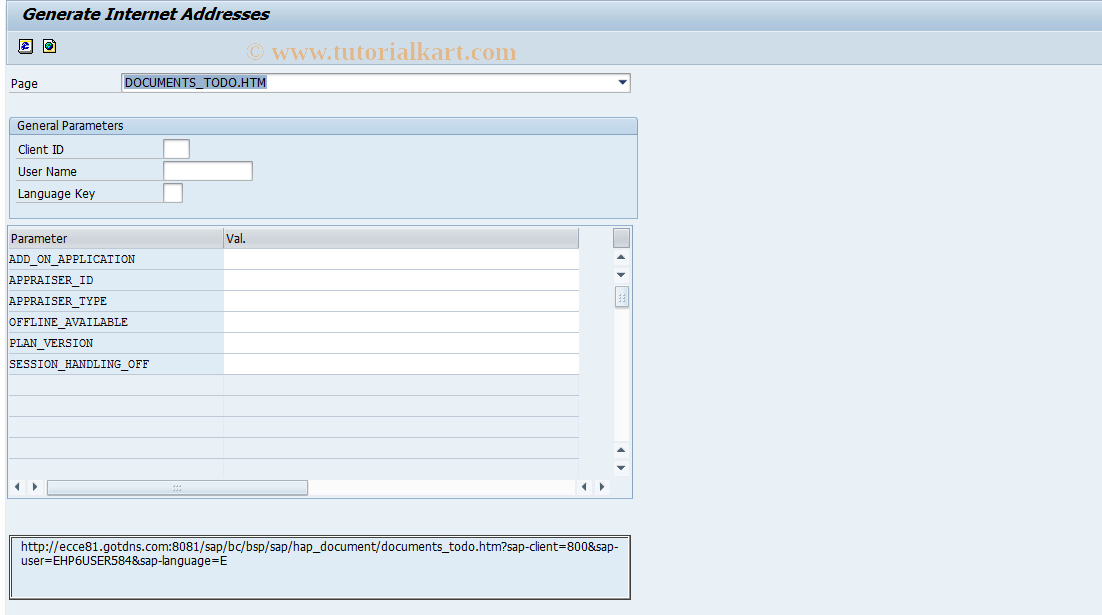
Task: Select the PLAN_VERSION parameter row
Action: click(x=116, y=344)
